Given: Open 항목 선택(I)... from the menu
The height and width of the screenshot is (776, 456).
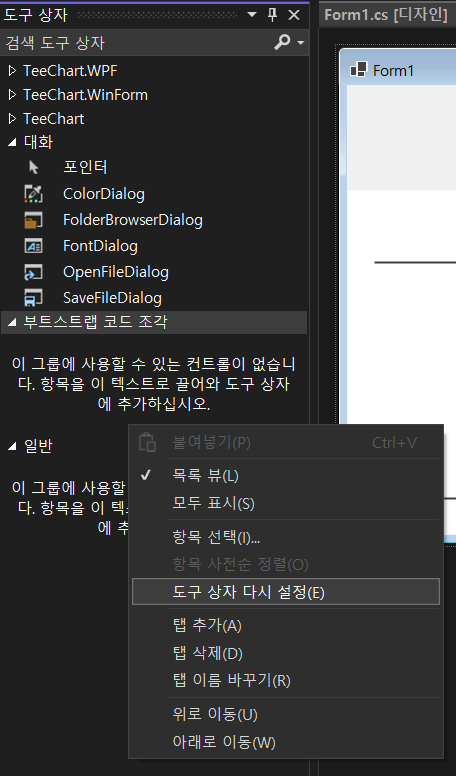Looking at the screenshot, I should pos(286,537).
